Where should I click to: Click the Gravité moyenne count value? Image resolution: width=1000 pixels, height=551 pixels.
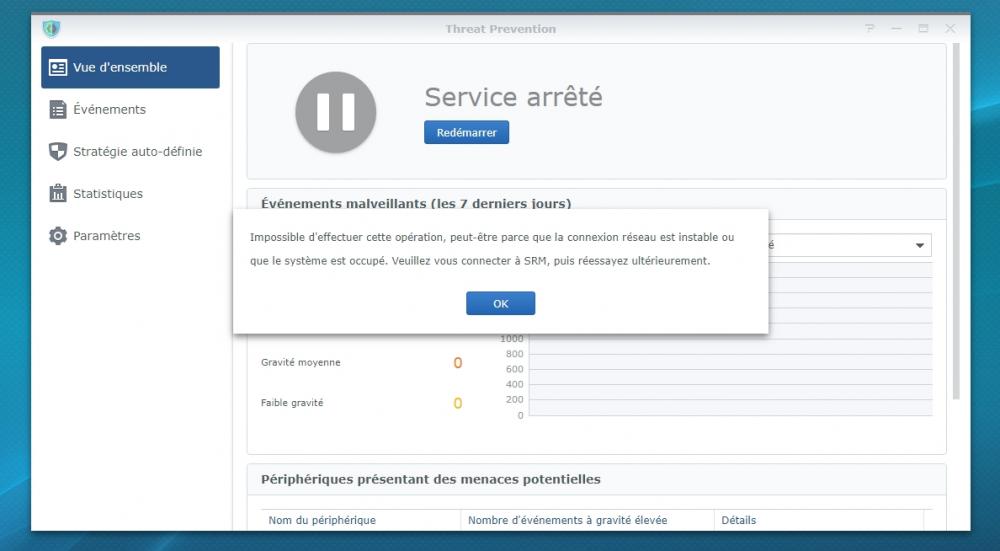(457, 363)
